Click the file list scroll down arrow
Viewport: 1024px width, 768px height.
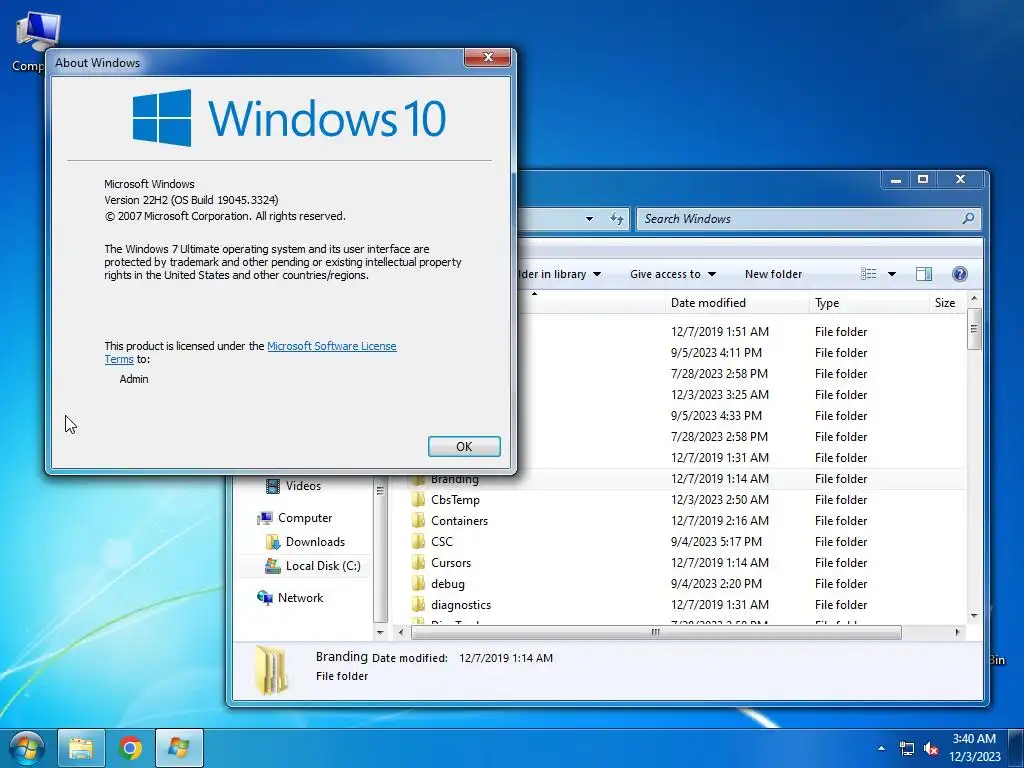[x=974, y=615]
